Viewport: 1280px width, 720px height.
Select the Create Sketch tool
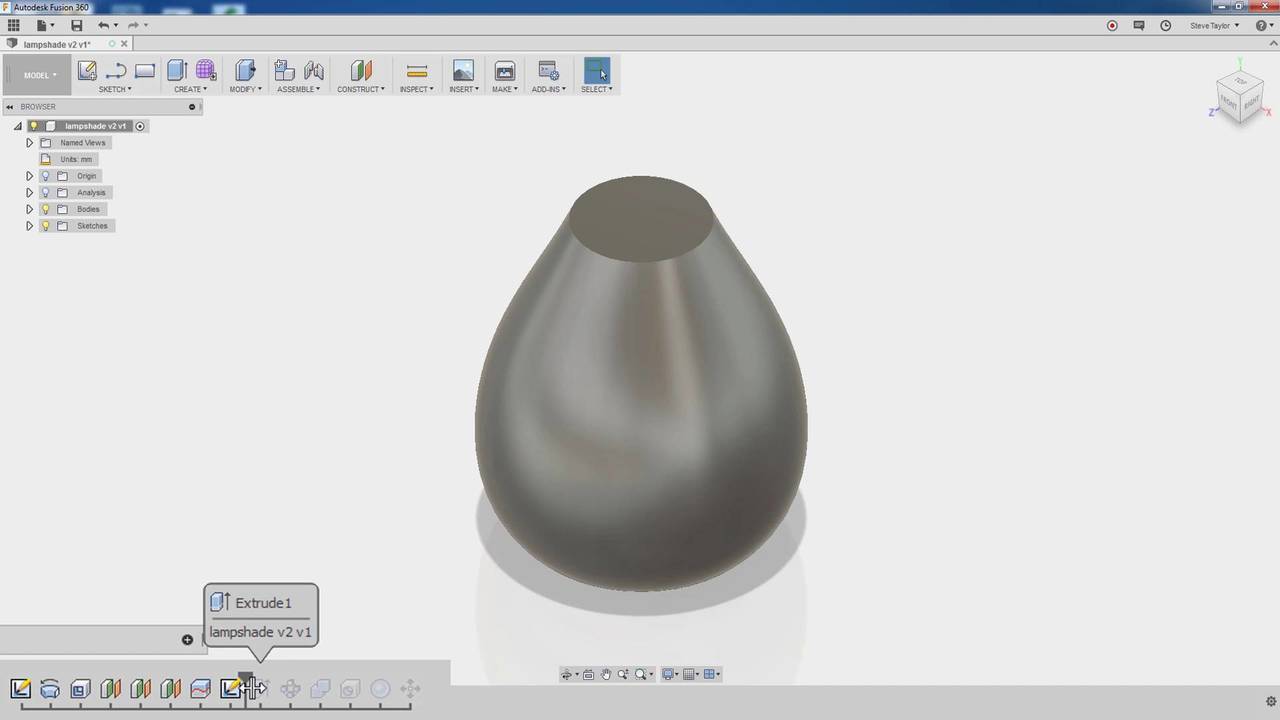tap(87, 71)
